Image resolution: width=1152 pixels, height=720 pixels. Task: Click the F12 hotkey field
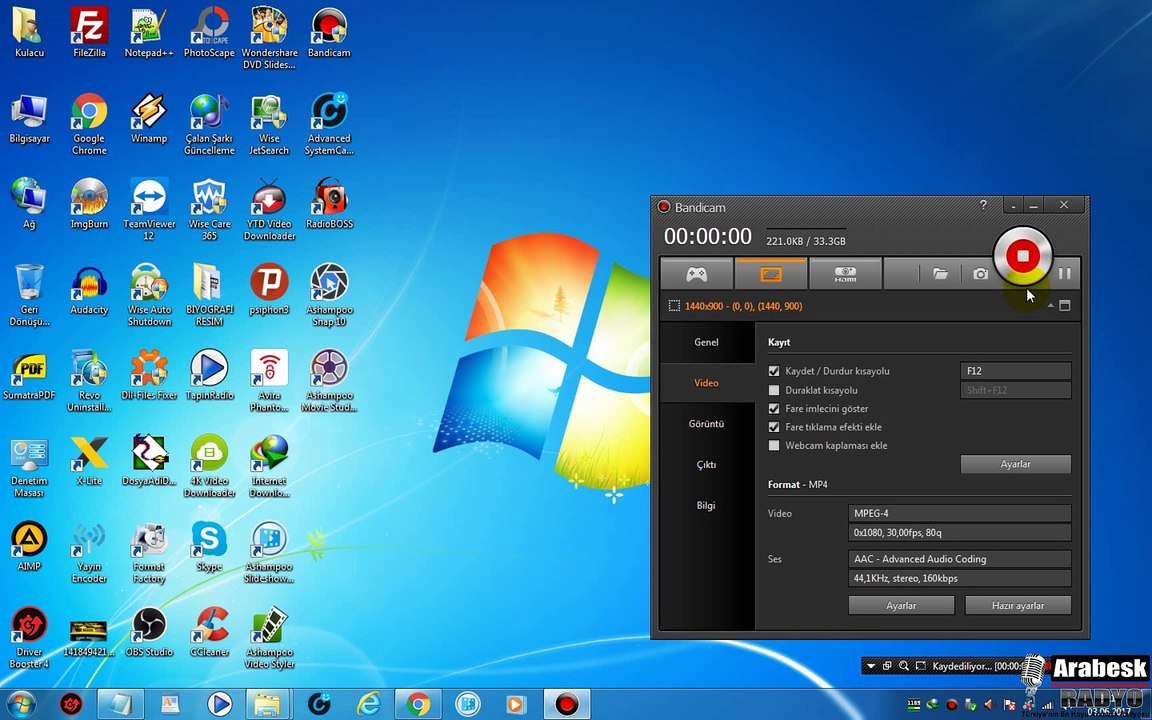[x=1015, y=371]
